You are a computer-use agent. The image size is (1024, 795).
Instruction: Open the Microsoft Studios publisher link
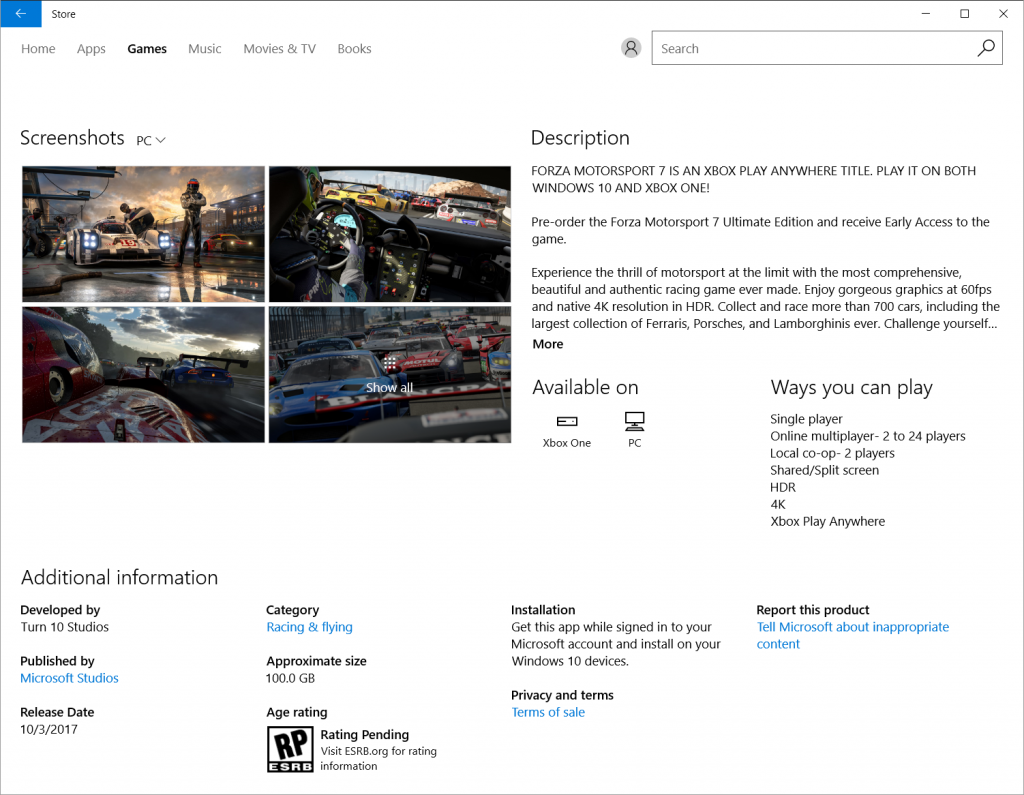click(69, 678)
